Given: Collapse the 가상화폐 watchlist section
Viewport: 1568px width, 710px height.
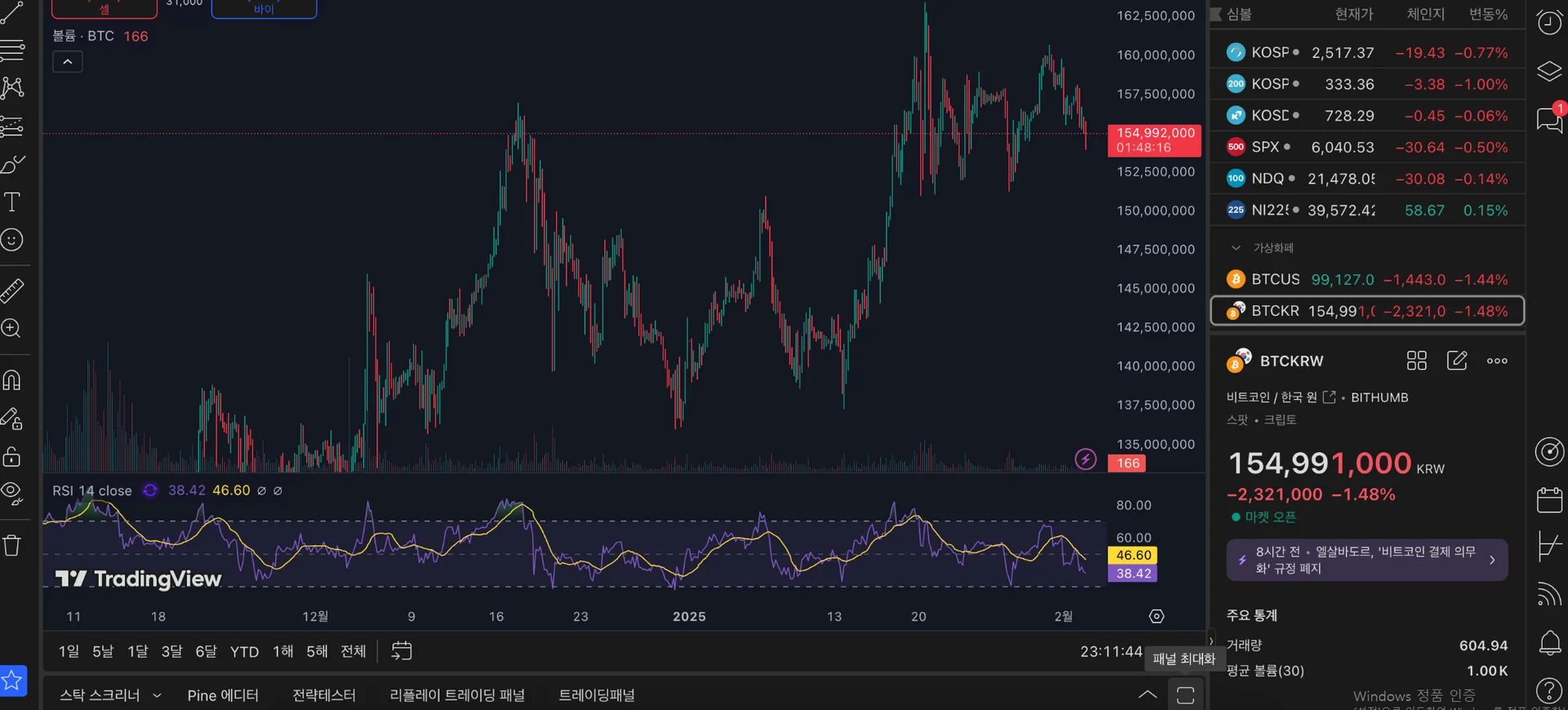Looking at the screenshot, I should tap(1236, 248).
